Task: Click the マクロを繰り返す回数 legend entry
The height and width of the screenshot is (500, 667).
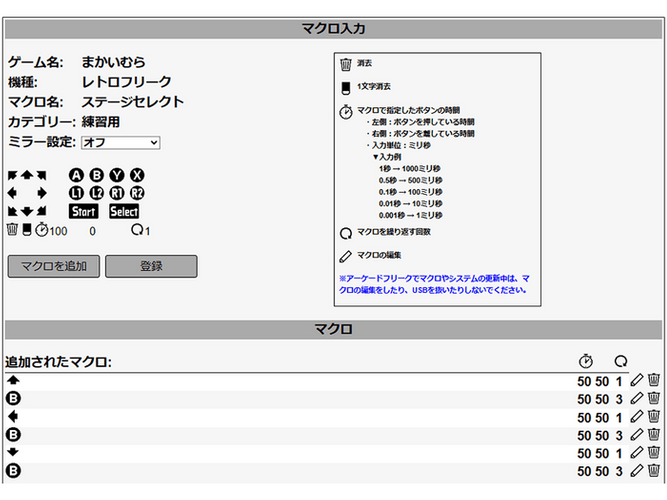Action: click(x=393, y=232)
